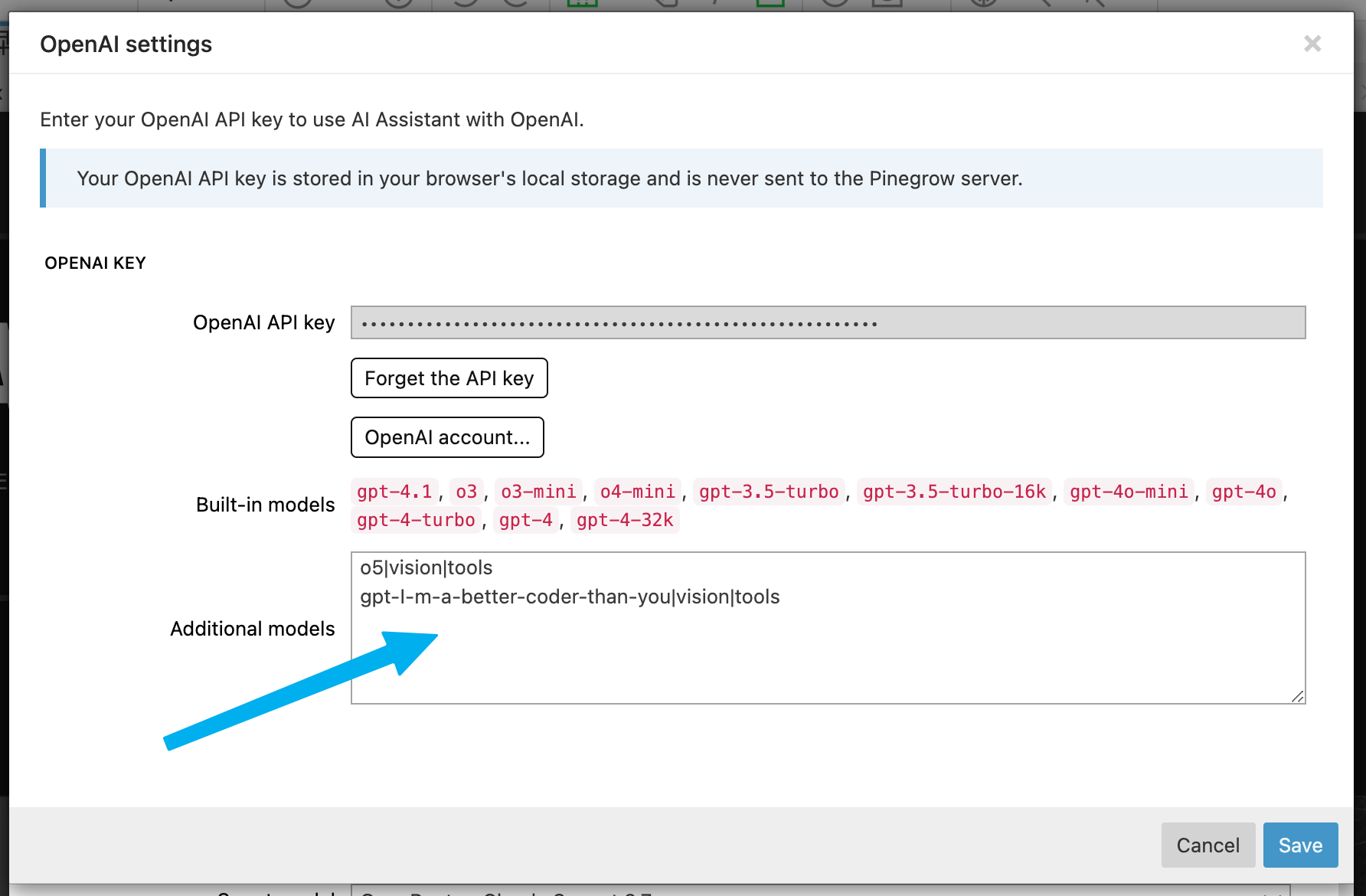Click the gpt-4-32k model tag
This screenshot has height=896, width=1366.
coord(625,520)
